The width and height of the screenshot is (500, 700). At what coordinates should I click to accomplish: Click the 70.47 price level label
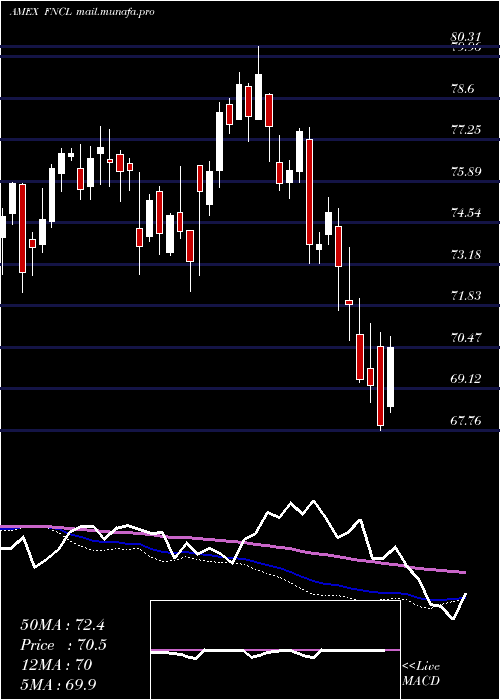[467, 338]
